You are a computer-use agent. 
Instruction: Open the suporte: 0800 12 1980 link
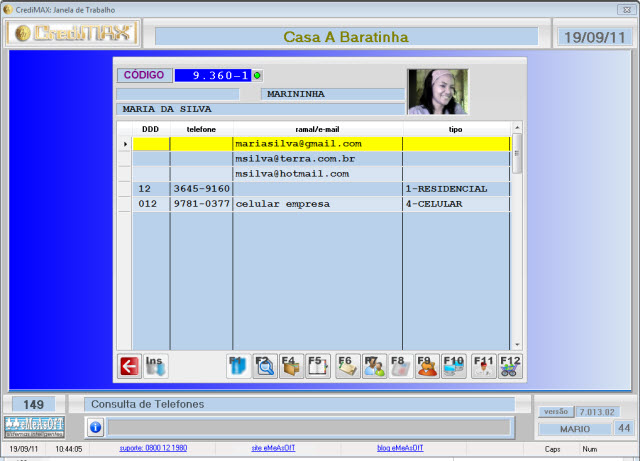[153, 449]
